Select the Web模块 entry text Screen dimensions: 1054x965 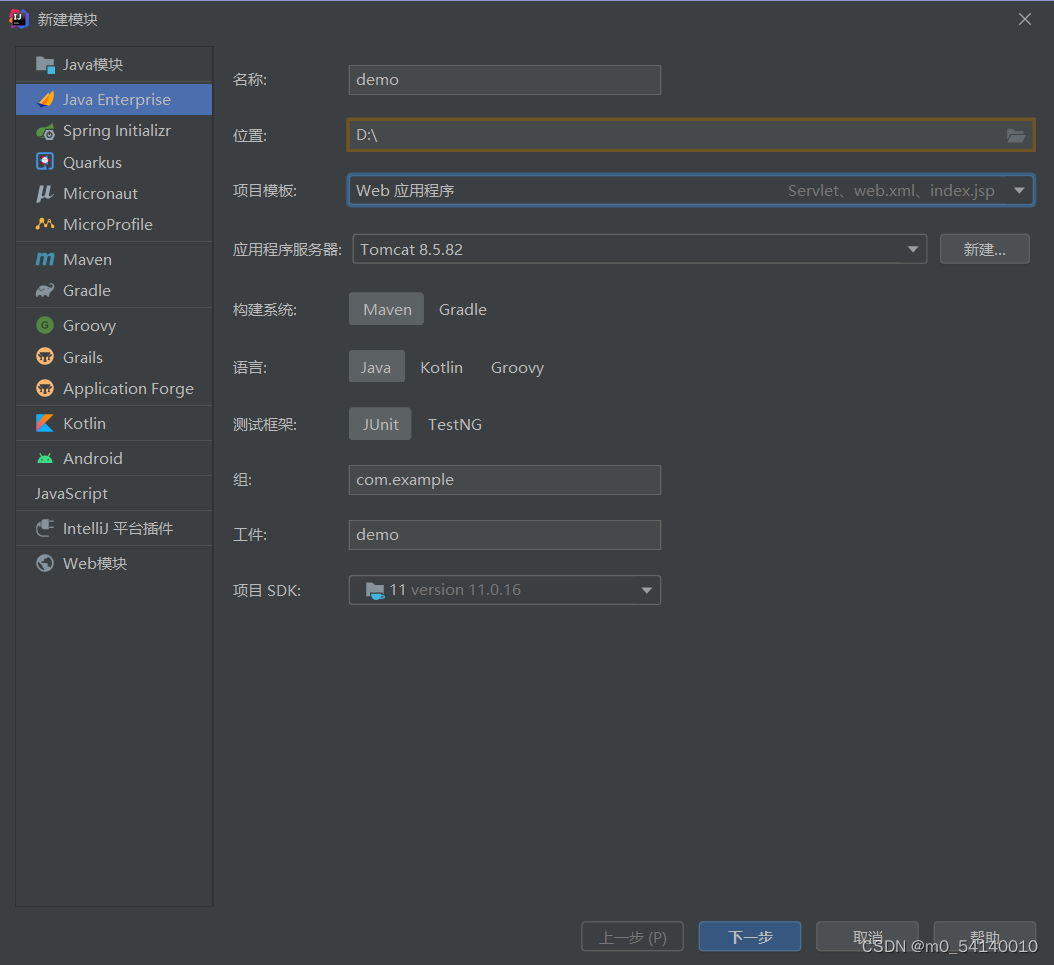[95, 563]
